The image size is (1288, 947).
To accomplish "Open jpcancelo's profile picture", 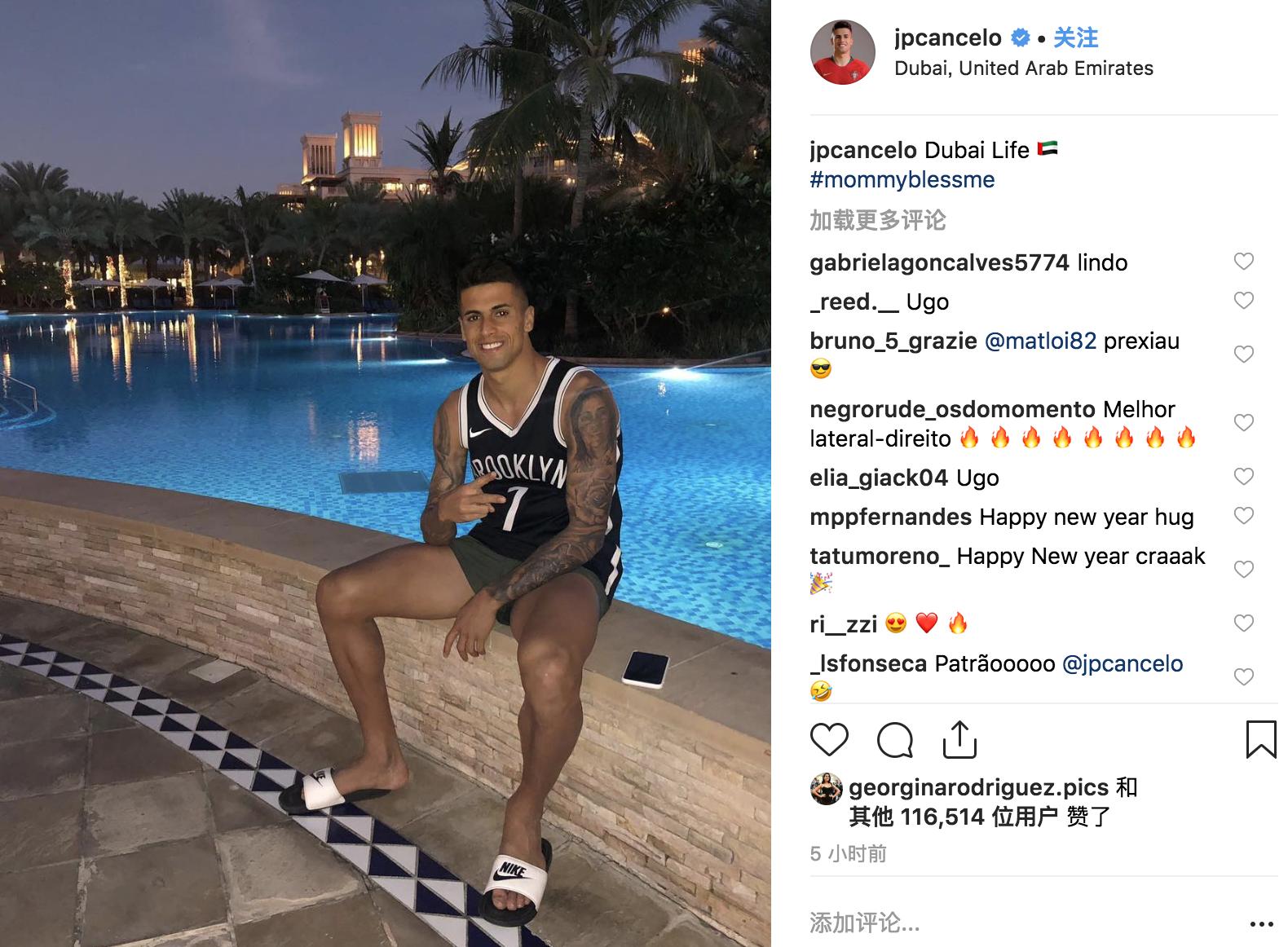I will tap(842, 52).
